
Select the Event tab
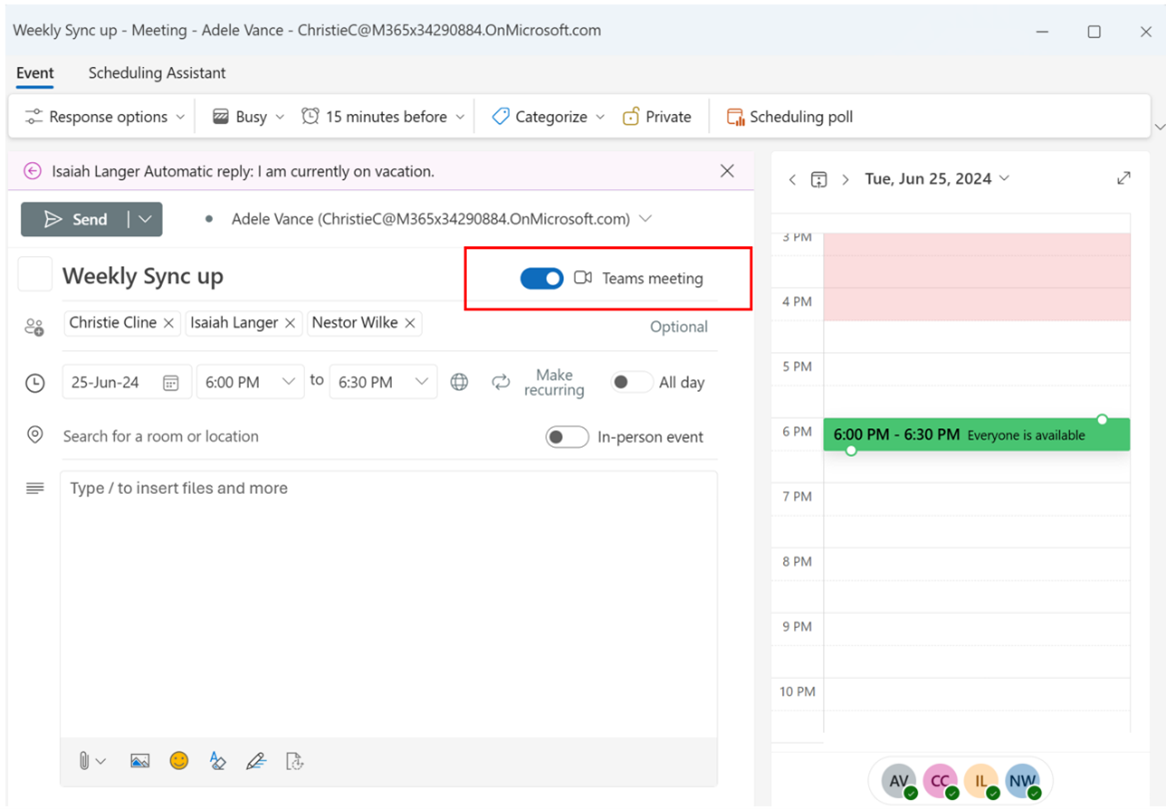(35, 73)
